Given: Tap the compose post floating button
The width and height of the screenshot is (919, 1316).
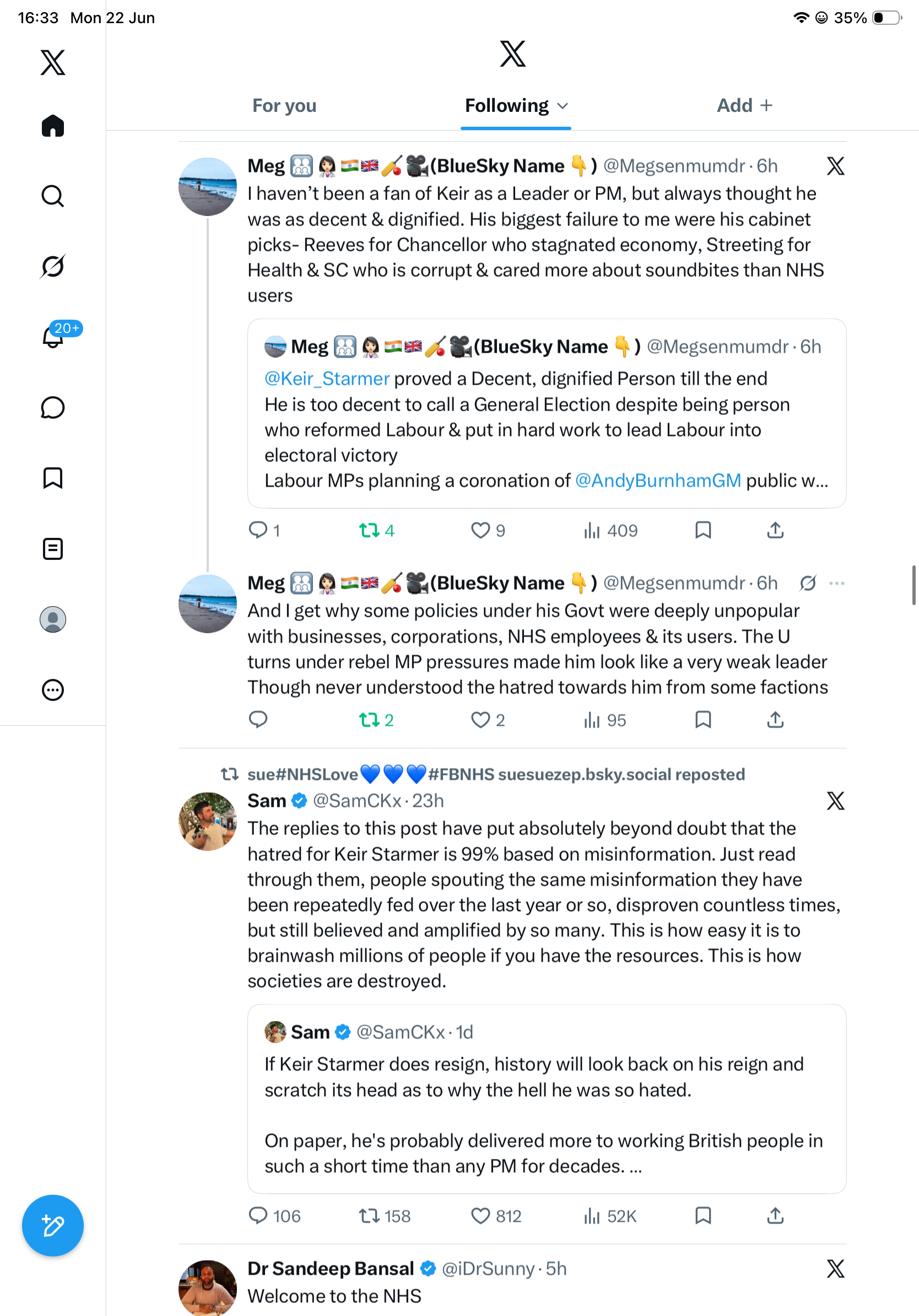Looking at the screenshot, I should pos(53,1226).
